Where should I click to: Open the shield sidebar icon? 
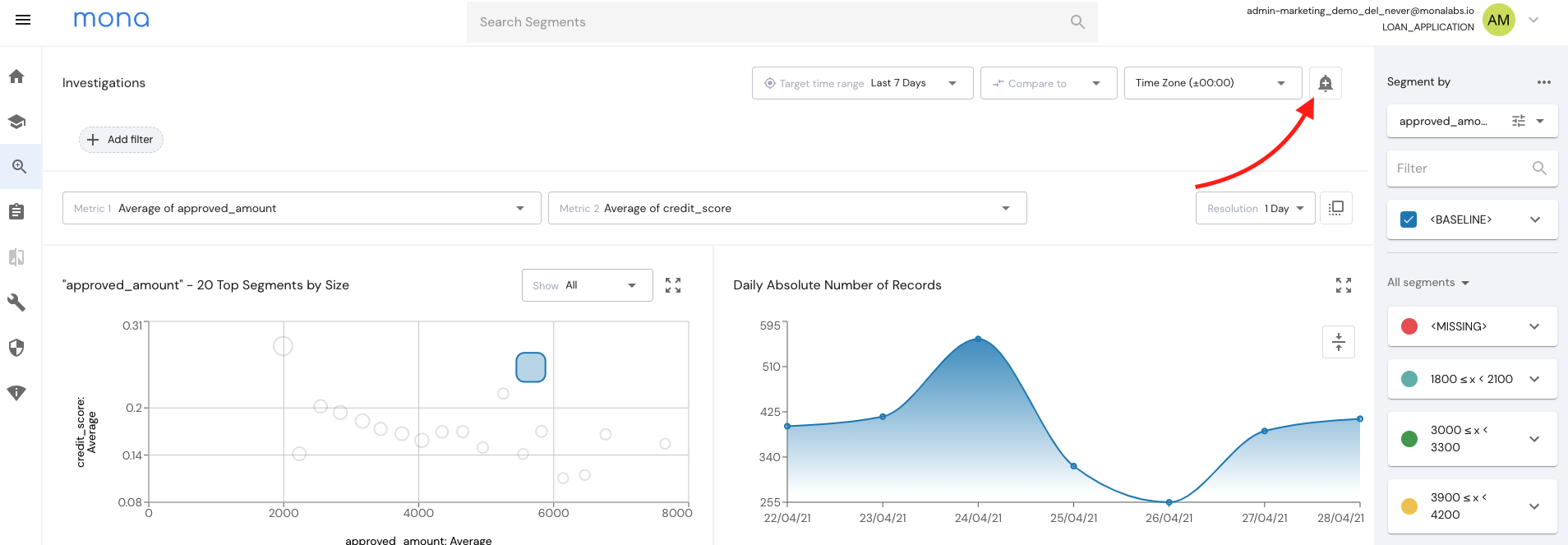(x=16, y=348)
